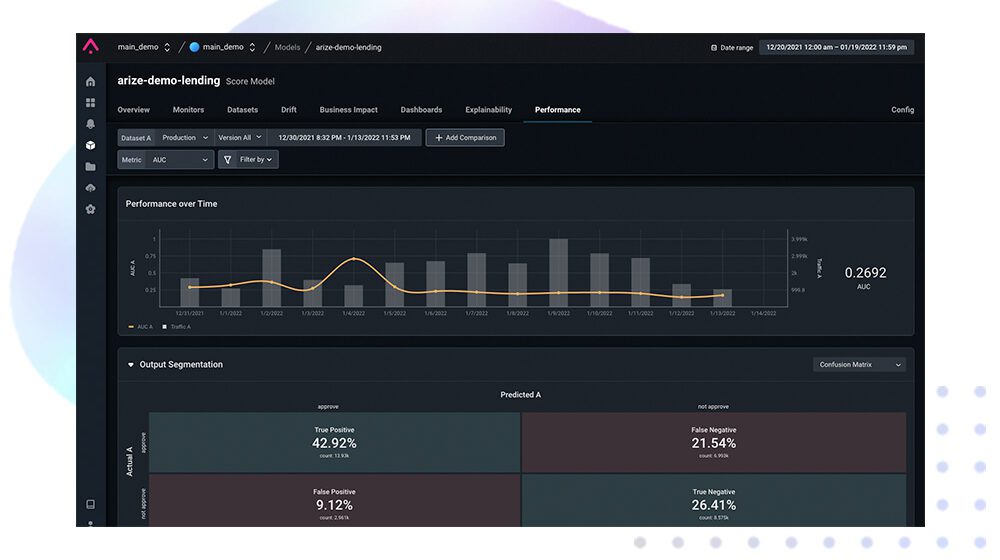Select the cube models icon in sidebar
The height and width of the screenshot is (560, 1000).
pos(91,145)
